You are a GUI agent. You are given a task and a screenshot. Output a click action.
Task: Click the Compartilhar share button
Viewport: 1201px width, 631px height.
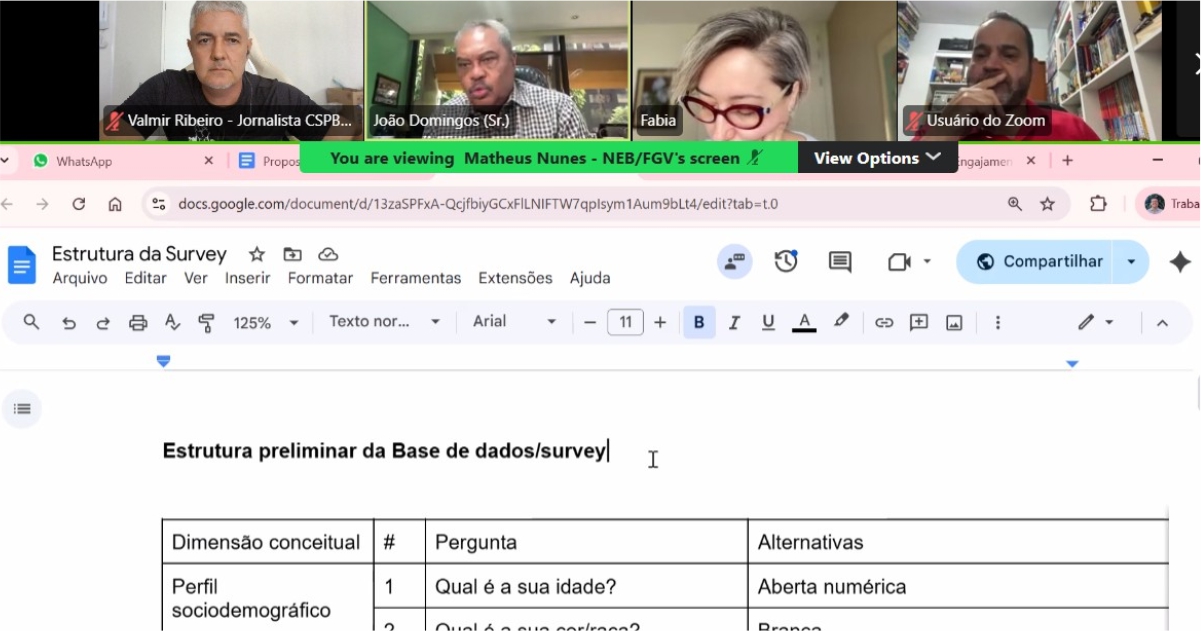[x=1039, y=261]
